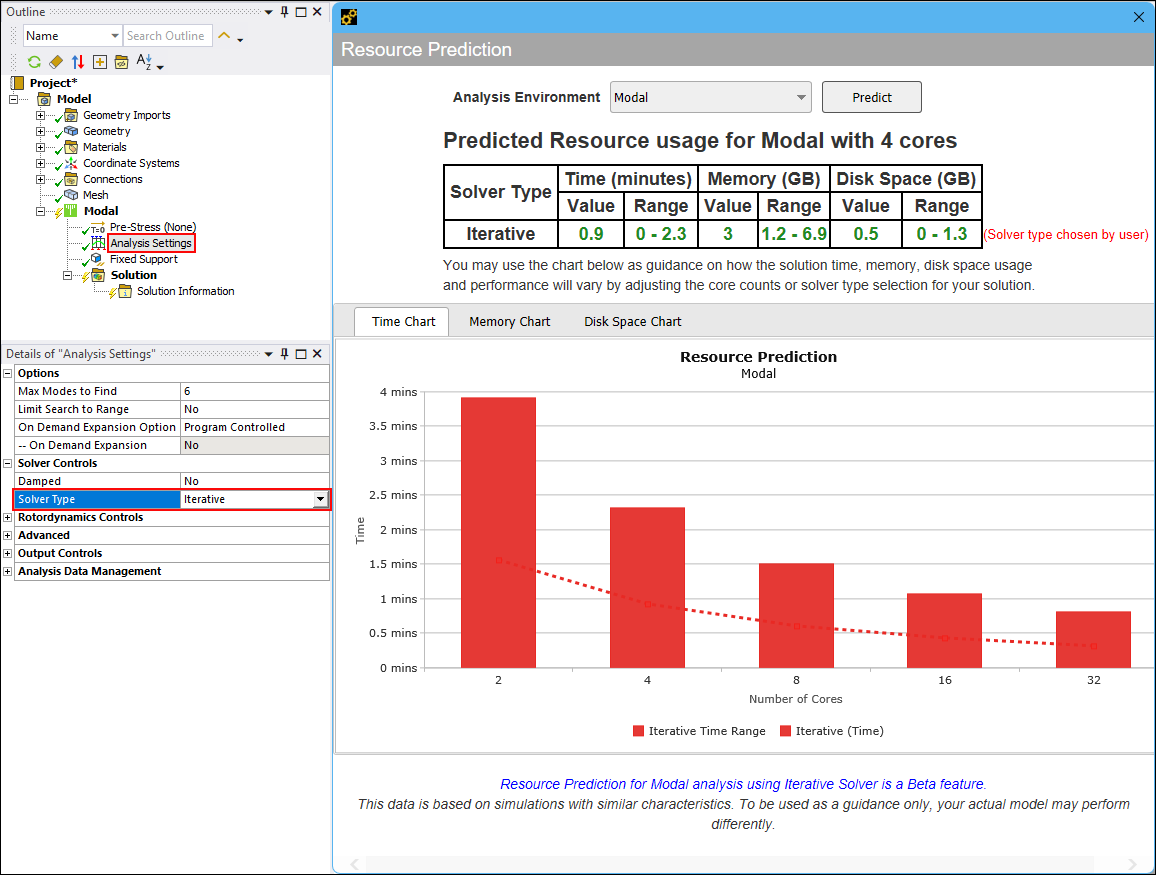The width and height of the screenshot is (1156, 875).
Task: Open Solution Information under Solution
Action: pos(184,291)
